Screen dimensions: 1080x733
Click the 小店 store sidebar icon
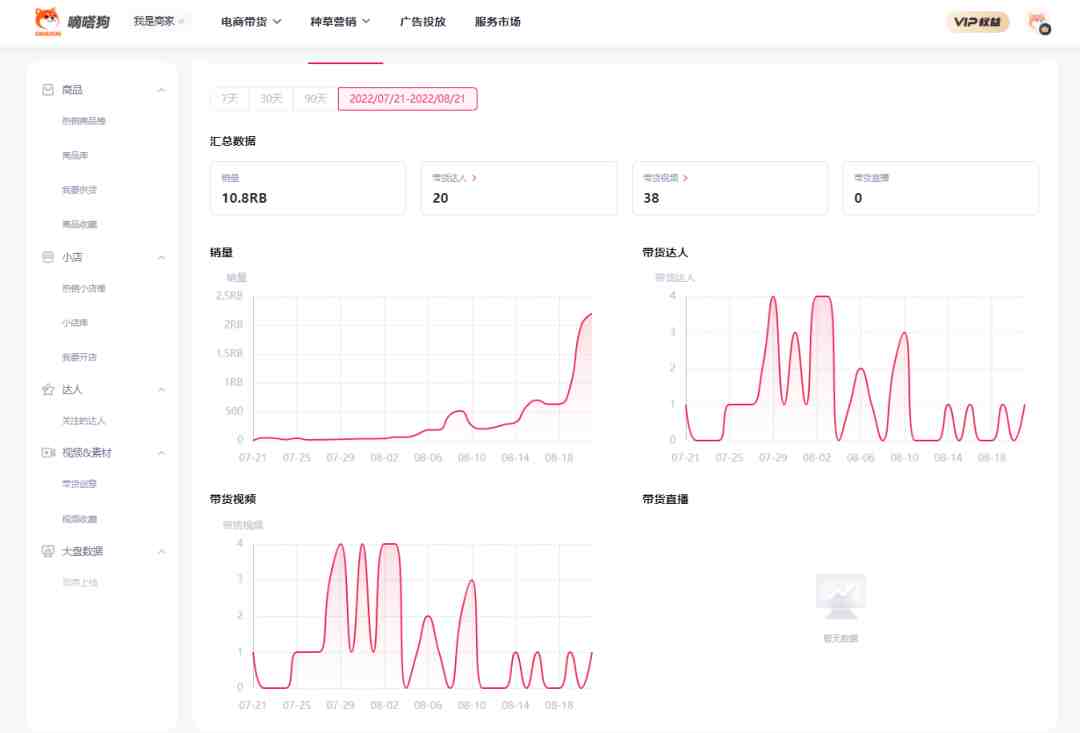pos(48,257)
